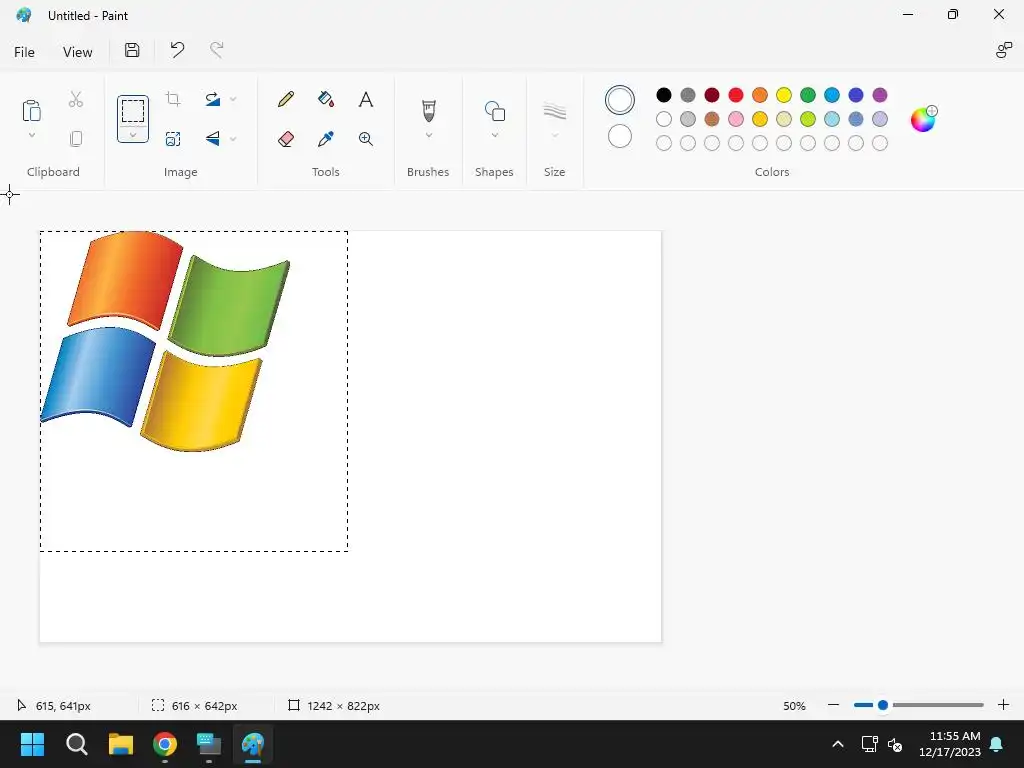Open the Edit colors wheel
The height and width of the screenshot is (768, 1024).
click(x=923, y=119)
